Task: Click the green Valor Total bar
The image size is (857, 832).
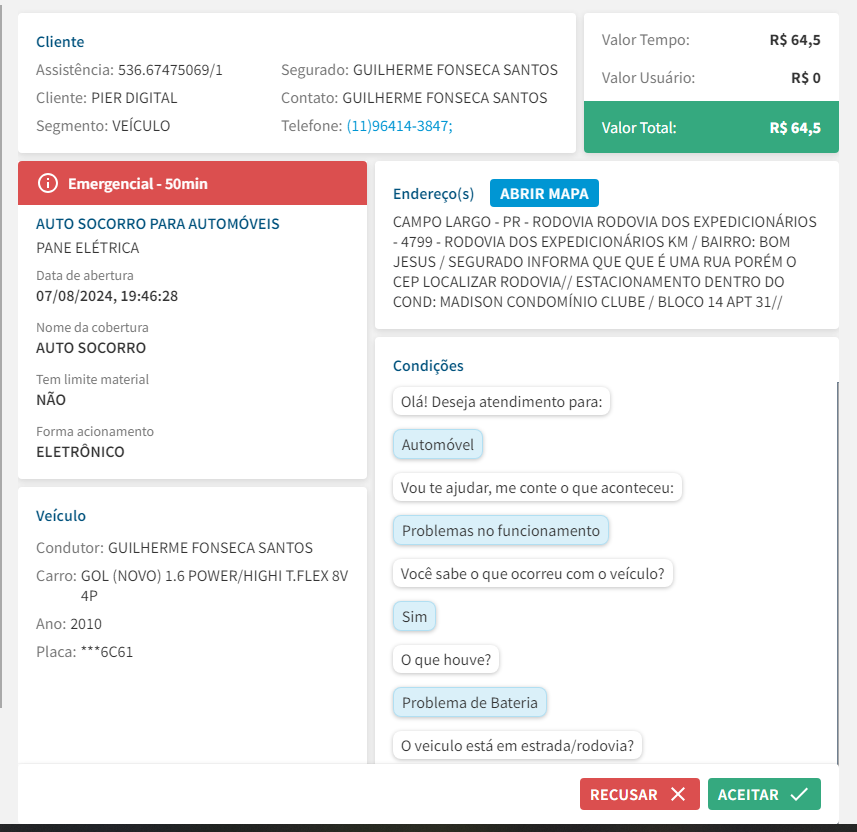Action: 710,128
